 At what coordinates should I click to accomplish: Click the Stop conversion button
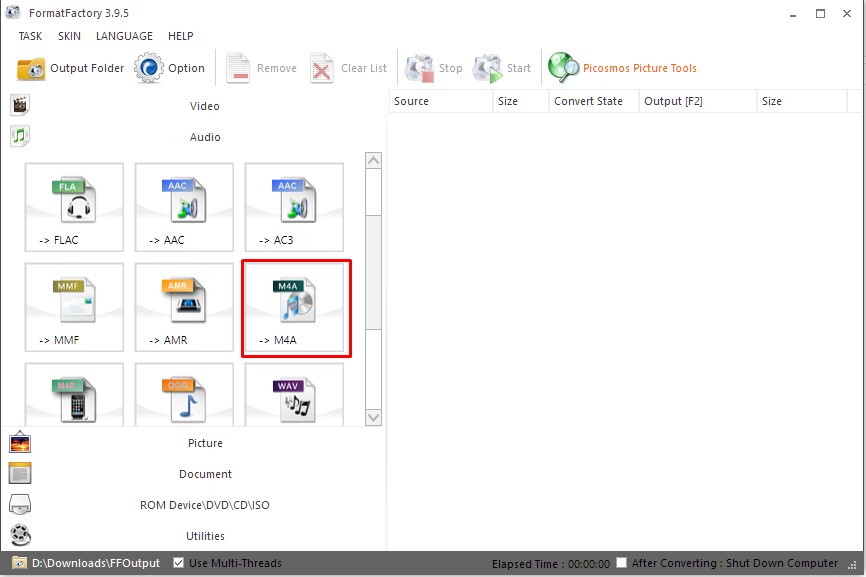click(434, 68)
